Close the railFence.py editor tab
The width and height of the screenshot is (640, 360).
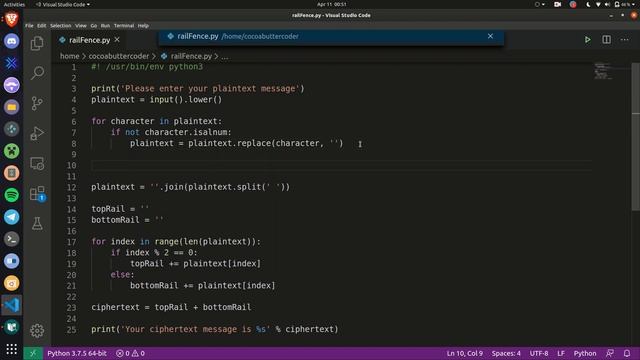[117, 40]
